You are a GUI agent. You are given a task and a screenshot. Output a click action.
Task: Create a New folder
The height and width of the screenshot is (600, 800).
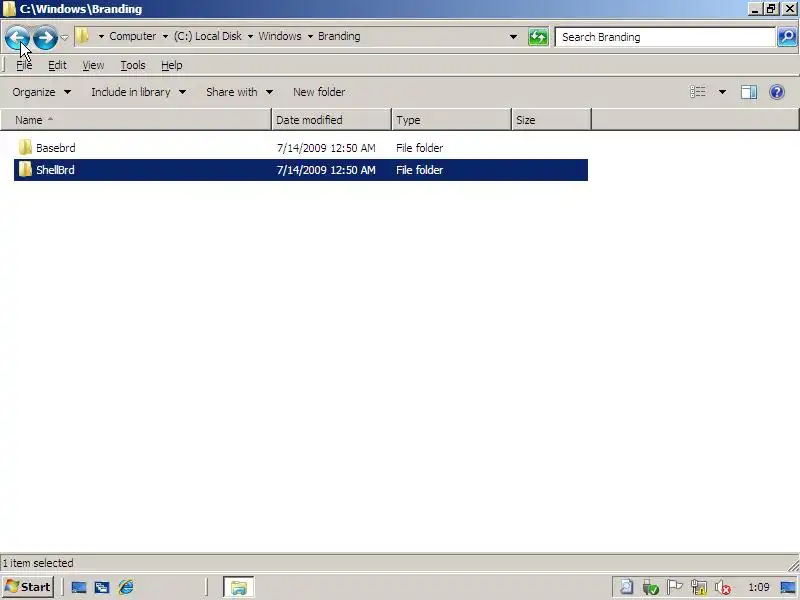click(319, 92)
